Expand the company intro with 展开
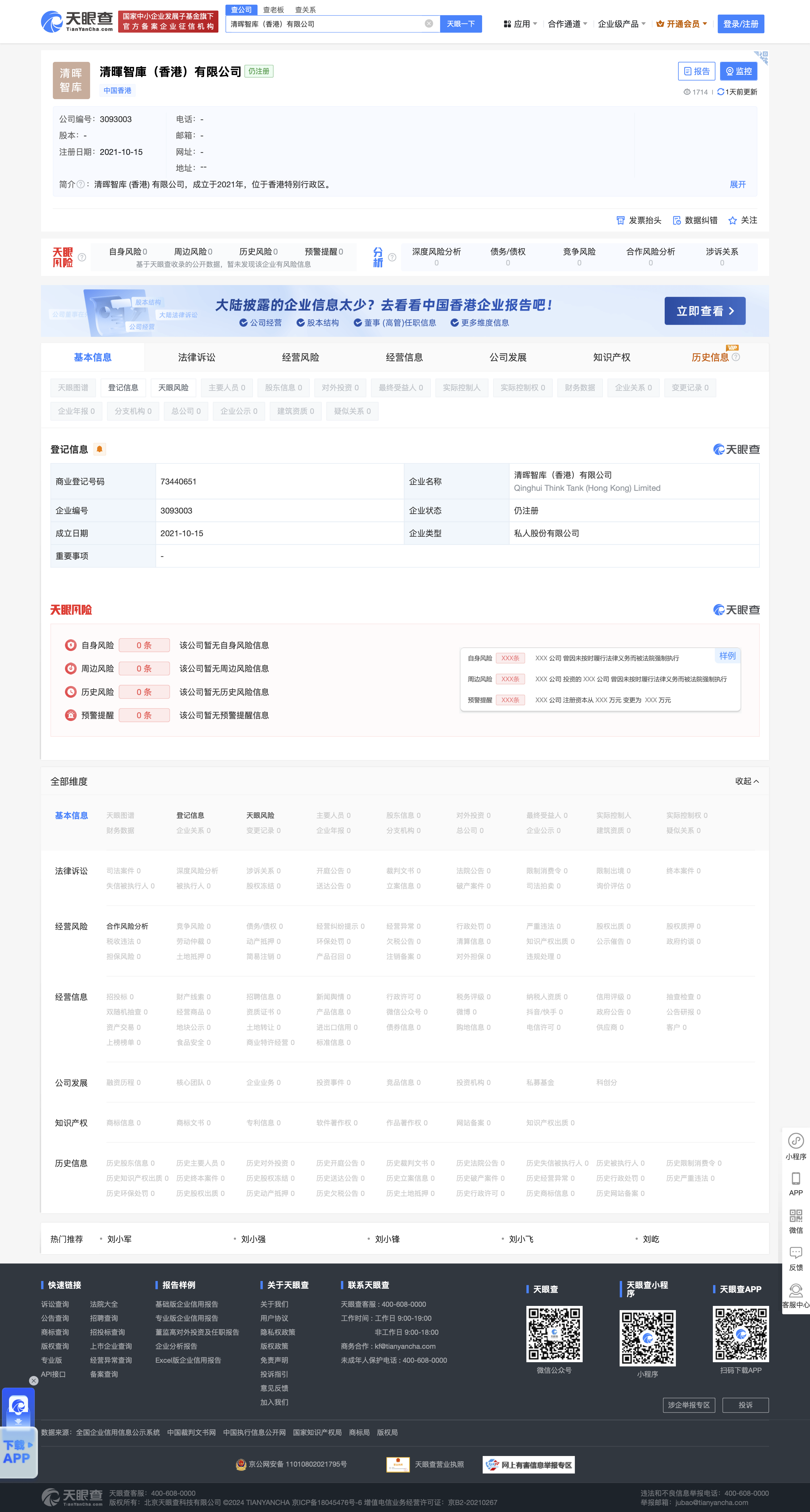The height and width of the screenshot is (1512, 810). click(x=737, y=184)
